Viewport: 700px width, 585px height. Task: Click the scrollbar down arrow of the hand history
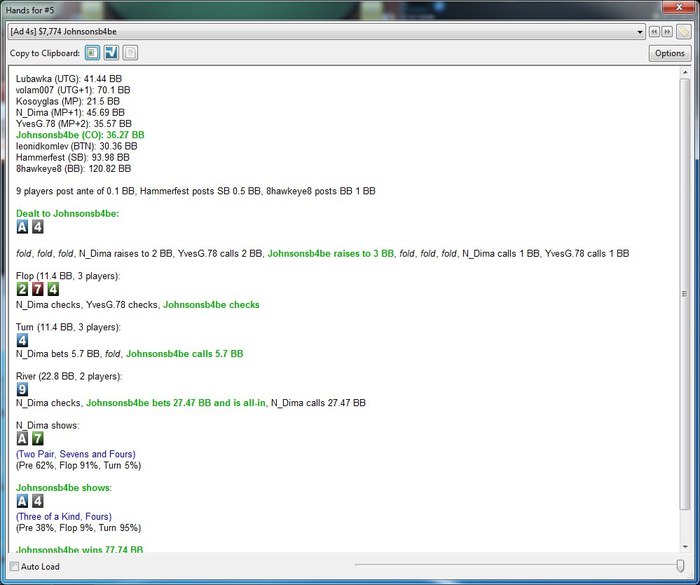tap(685, 547)
